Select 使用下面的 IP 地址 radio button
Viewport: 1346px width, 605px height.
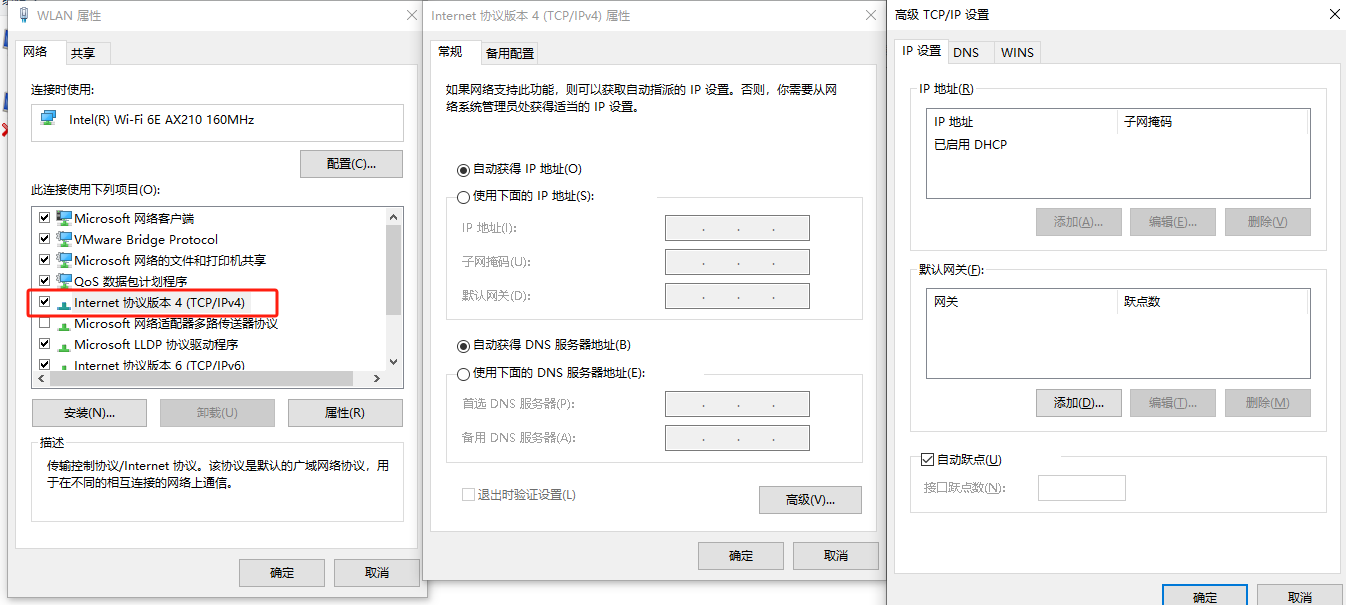(x=463, y=197)
